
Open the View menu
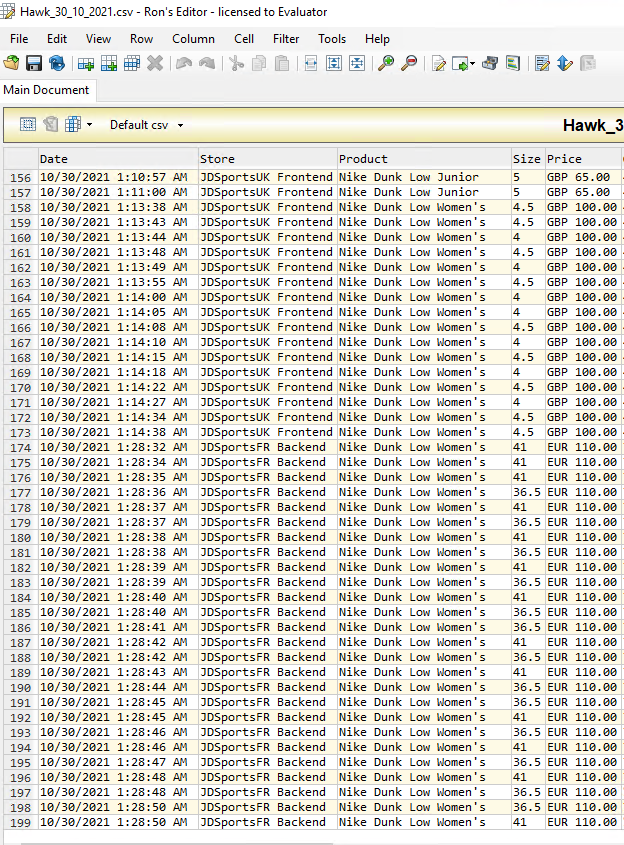98,39
